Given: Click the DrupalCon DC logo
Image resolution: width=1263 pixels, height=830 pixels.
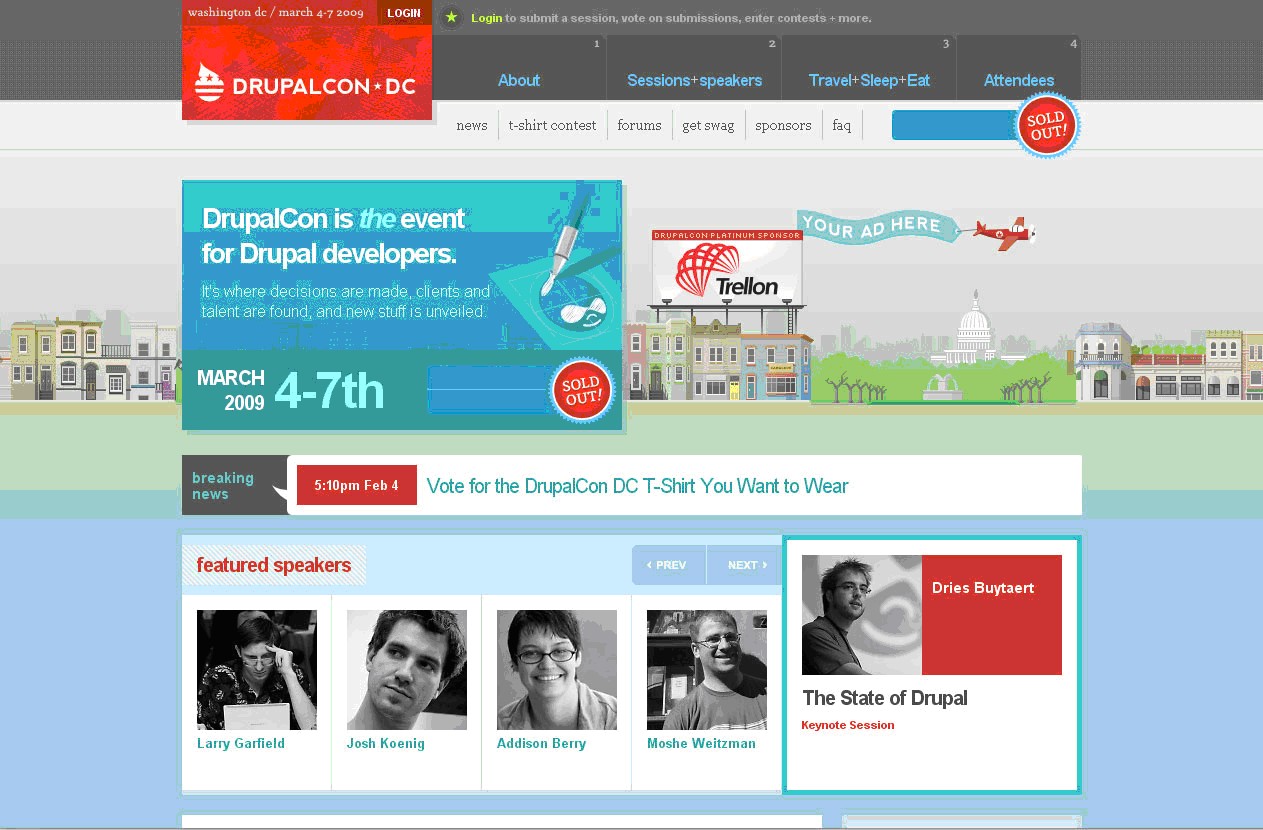Looking at the screenshot, I should coord(306,85).
